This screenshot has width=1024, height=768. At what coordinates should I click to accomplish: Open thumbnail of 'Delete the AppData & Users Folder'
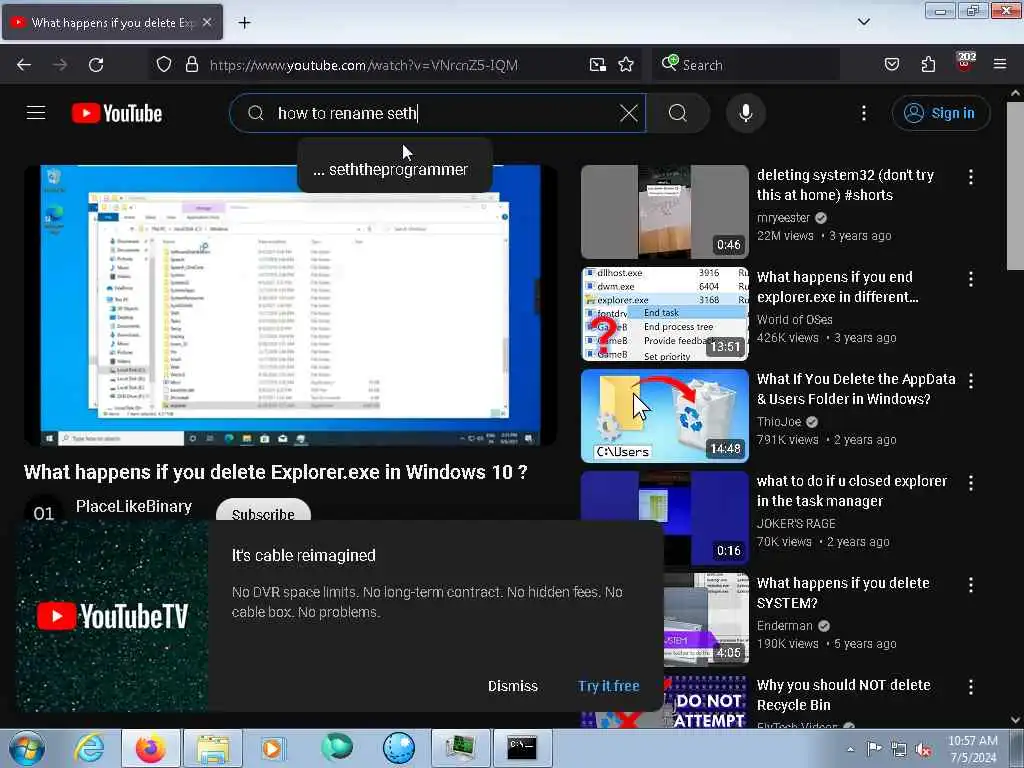click(664, 415)
